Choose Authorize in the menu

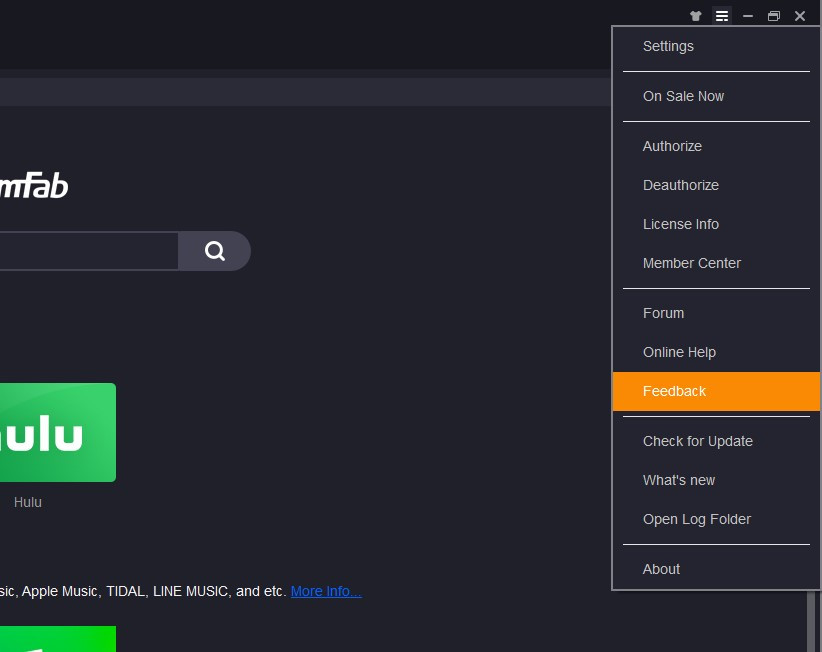[x=672, y=146]
